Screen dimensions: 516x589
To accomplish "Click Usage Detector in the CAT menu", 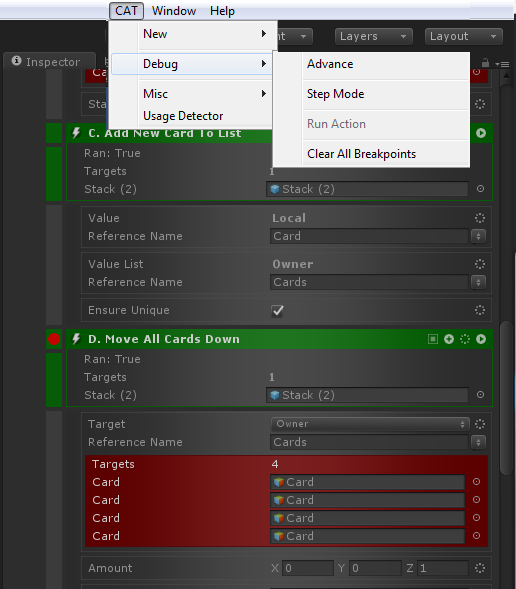I will coord(183,116).
